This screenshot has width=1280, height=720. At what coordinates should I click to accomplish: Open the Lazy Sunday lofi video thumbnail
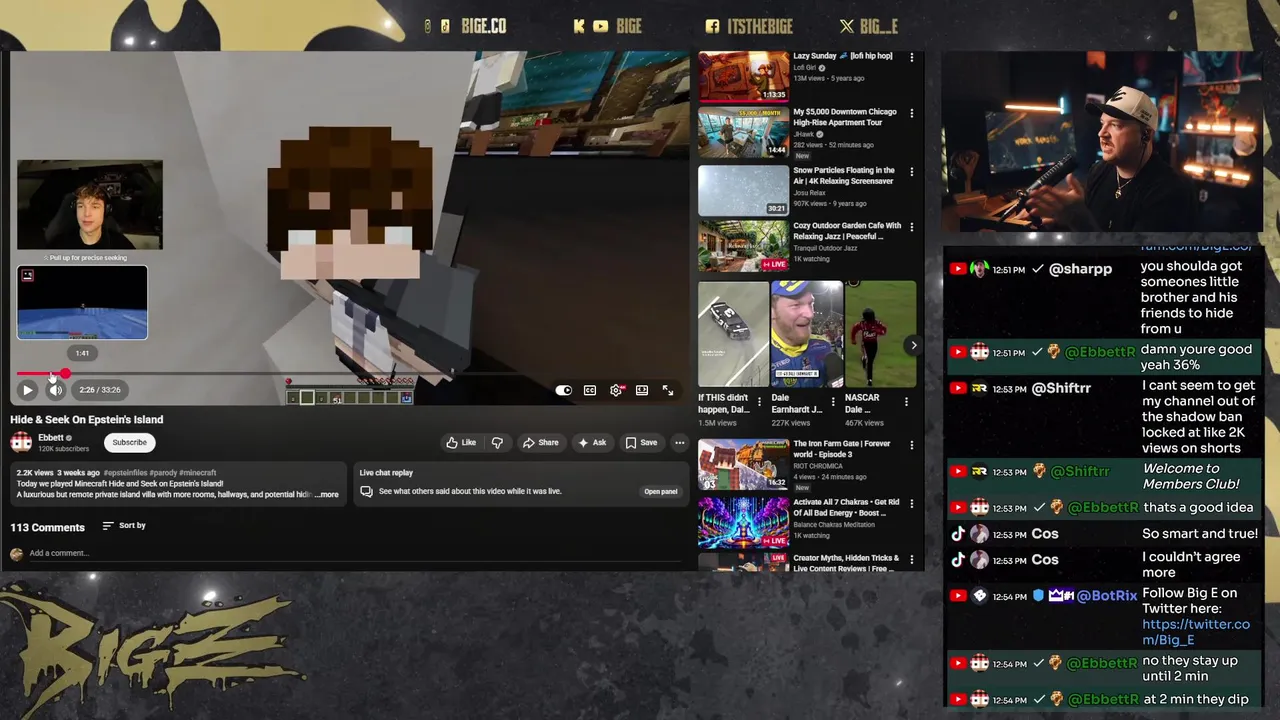click(743, 76)
